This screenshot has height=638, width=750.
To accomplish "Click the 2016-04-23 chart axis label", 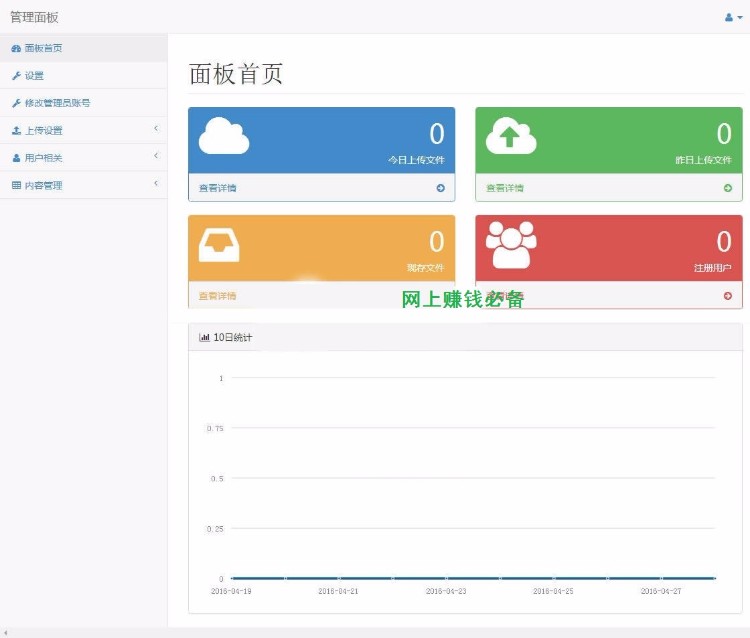I will tap(446, 591).
